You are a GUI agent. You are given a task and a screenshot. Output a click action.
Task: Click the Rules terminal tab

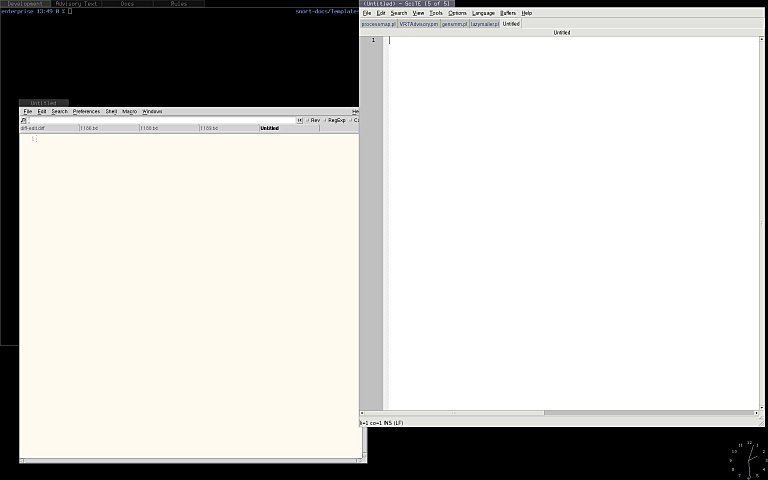(x=179, y=3)
